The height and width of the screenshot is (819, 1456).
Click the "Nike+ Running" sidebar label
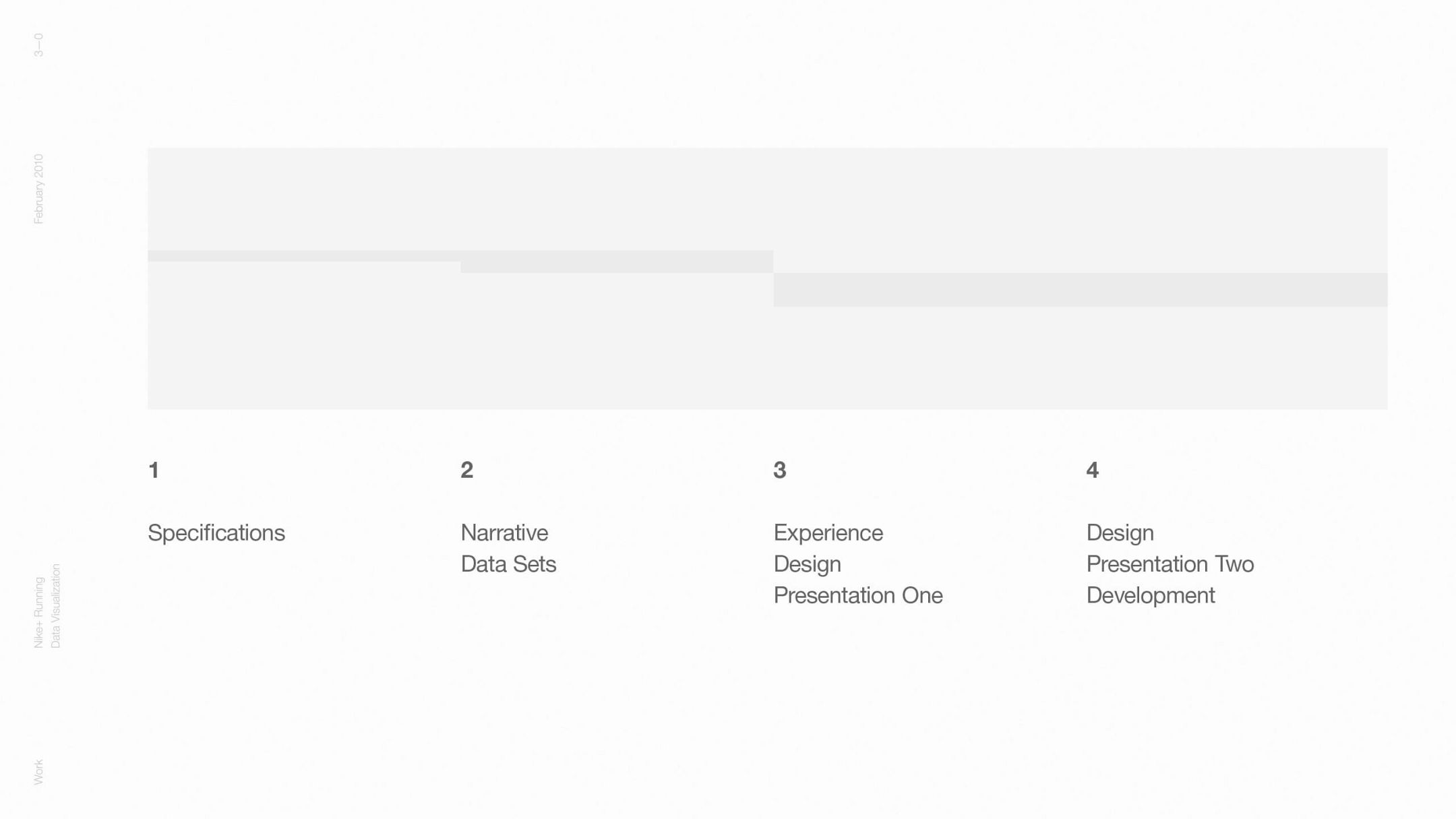point(38,612)
